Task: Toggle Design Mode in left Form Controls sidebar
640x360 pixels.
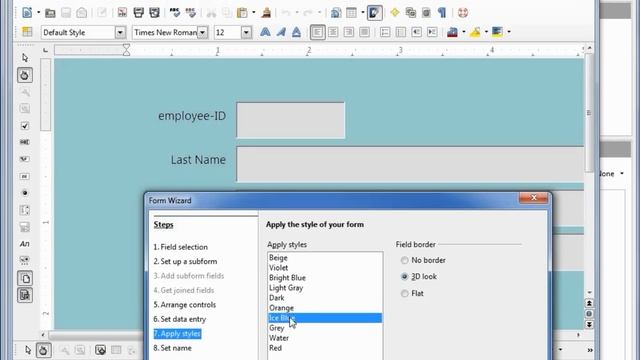Action: click(x=25, y=75)
